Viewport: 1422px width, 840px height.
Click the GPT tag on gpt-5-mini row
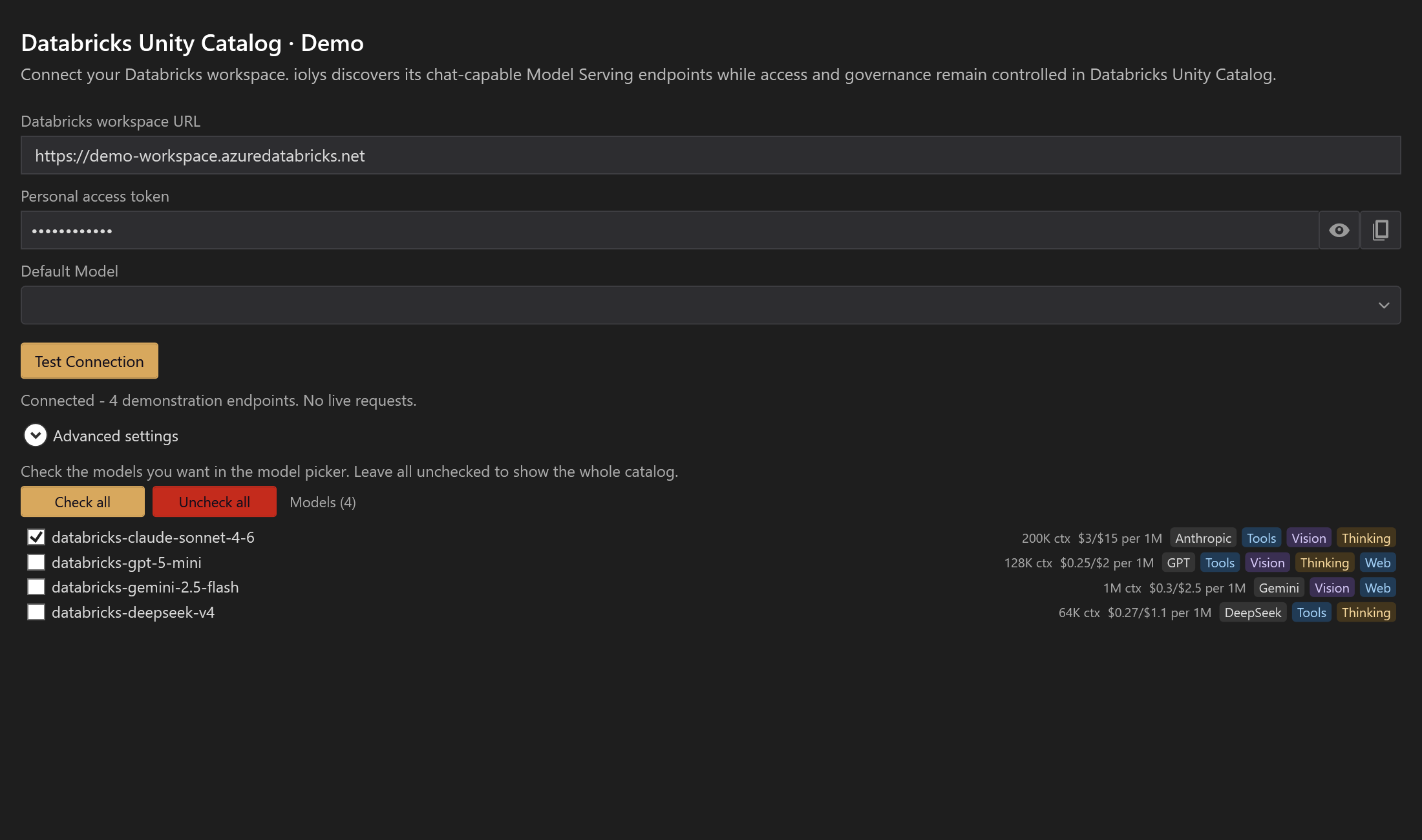(x=1178, y=563)
